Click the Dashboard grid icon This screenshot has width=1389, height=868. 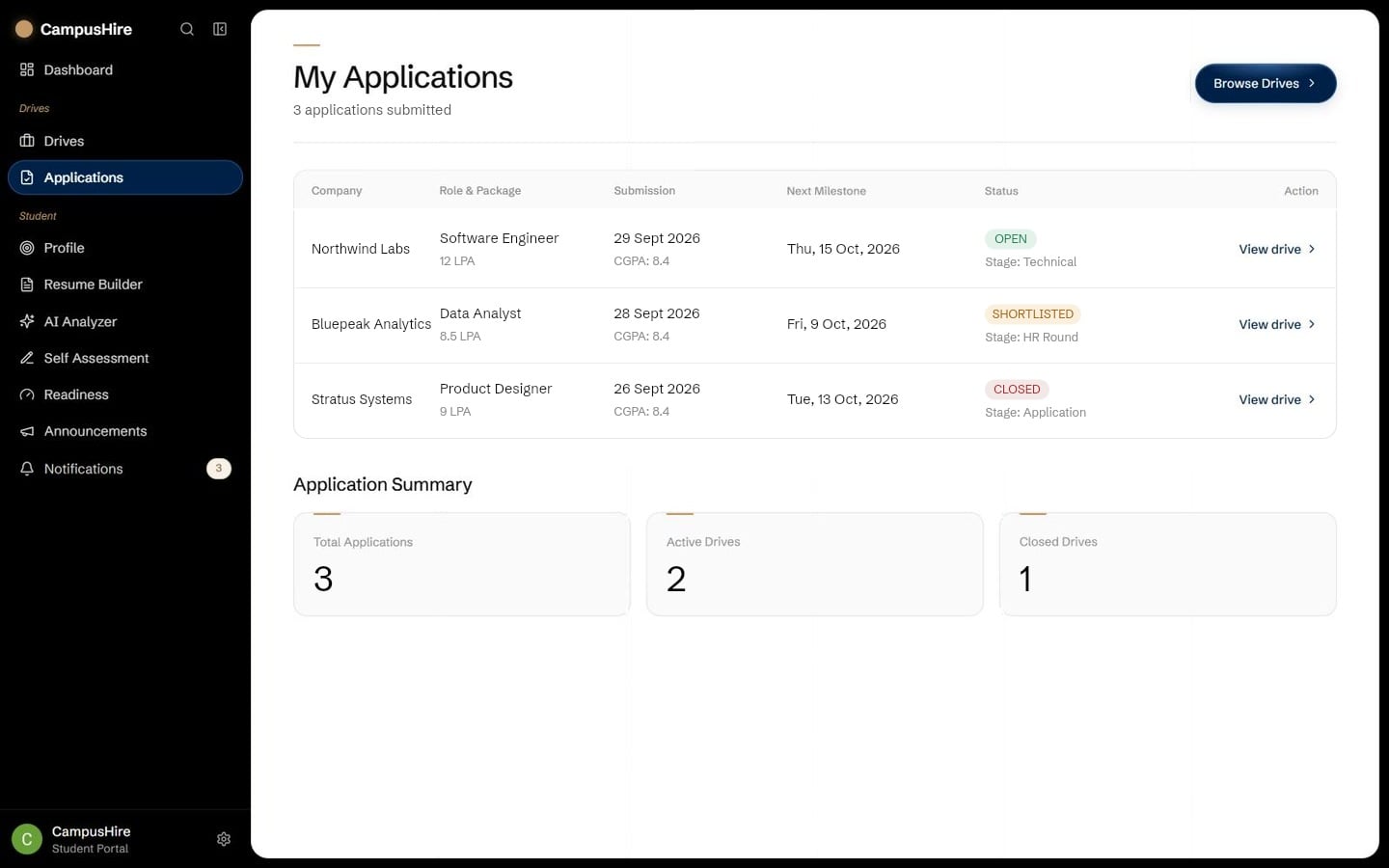coord(27,69)
